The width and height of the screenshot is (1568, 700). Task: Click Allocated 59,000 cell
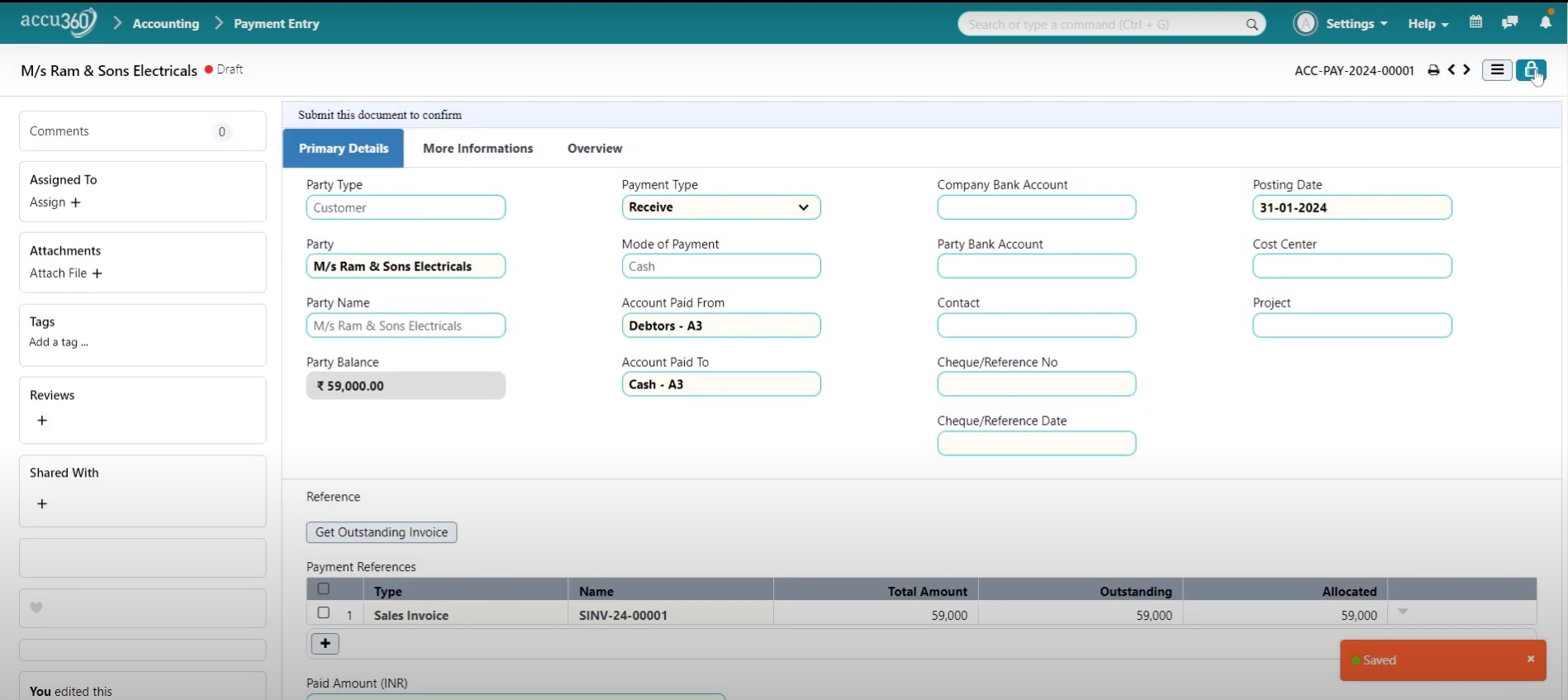(x=1285, y=614)
